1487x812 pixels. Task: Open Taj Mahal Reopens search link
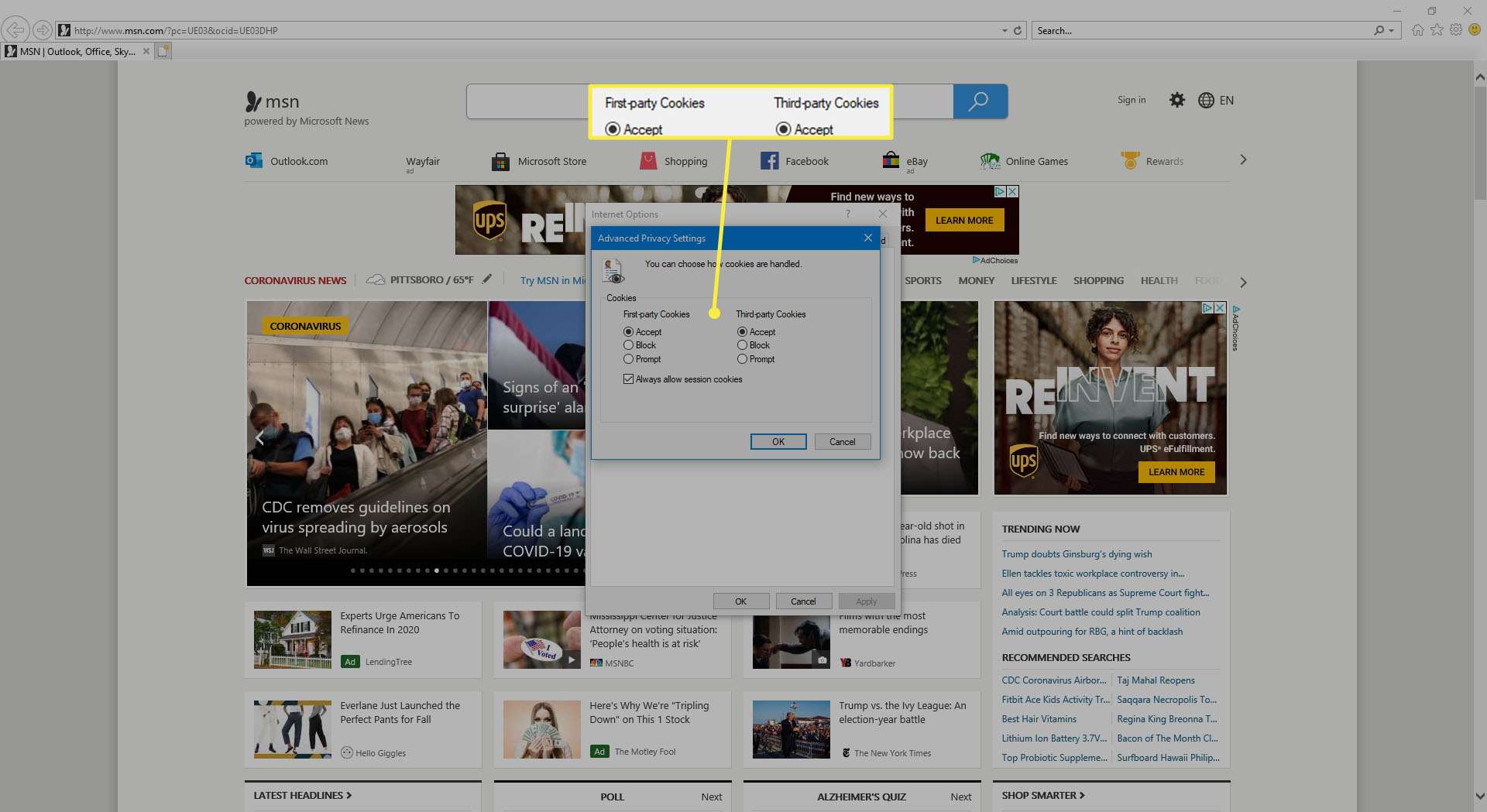coord(1156,680)
